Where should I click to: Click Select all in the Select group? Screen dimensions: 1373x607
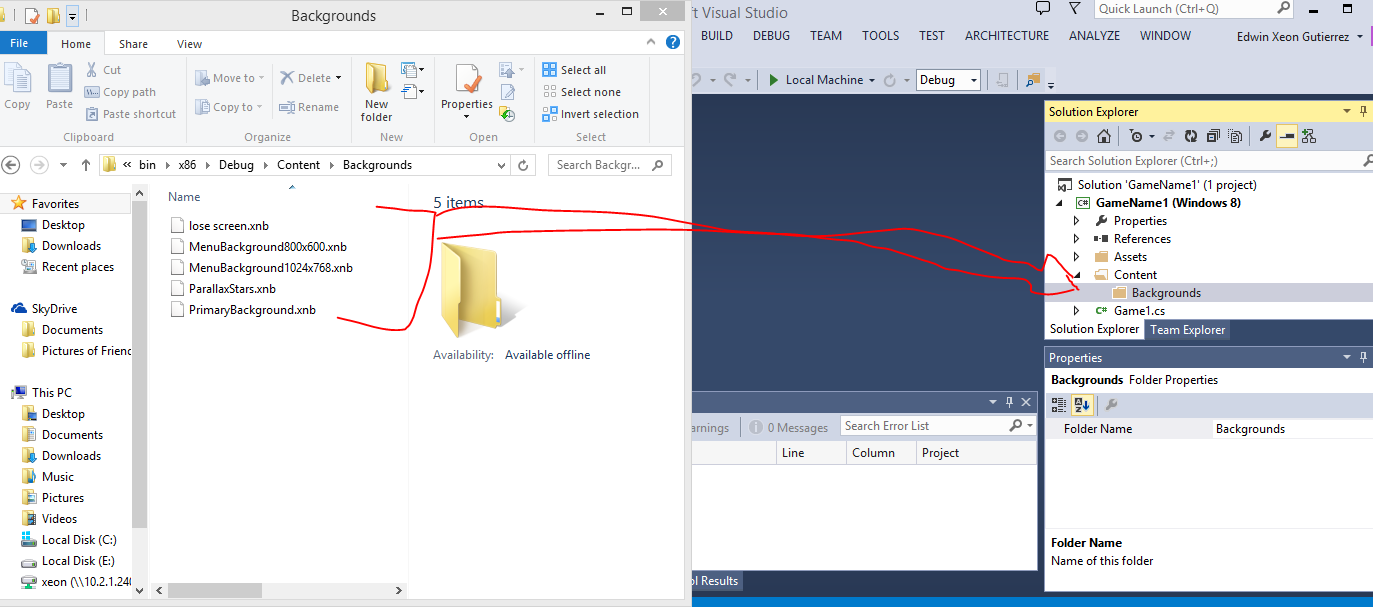point(574,70)
